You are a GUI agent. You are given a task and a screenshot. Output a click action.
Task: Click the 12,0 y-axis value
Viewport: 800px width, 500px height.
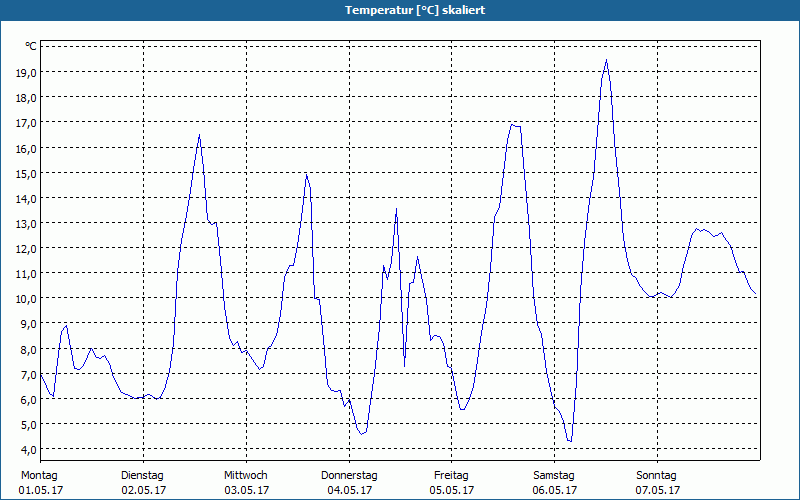[x=26, y=248]
